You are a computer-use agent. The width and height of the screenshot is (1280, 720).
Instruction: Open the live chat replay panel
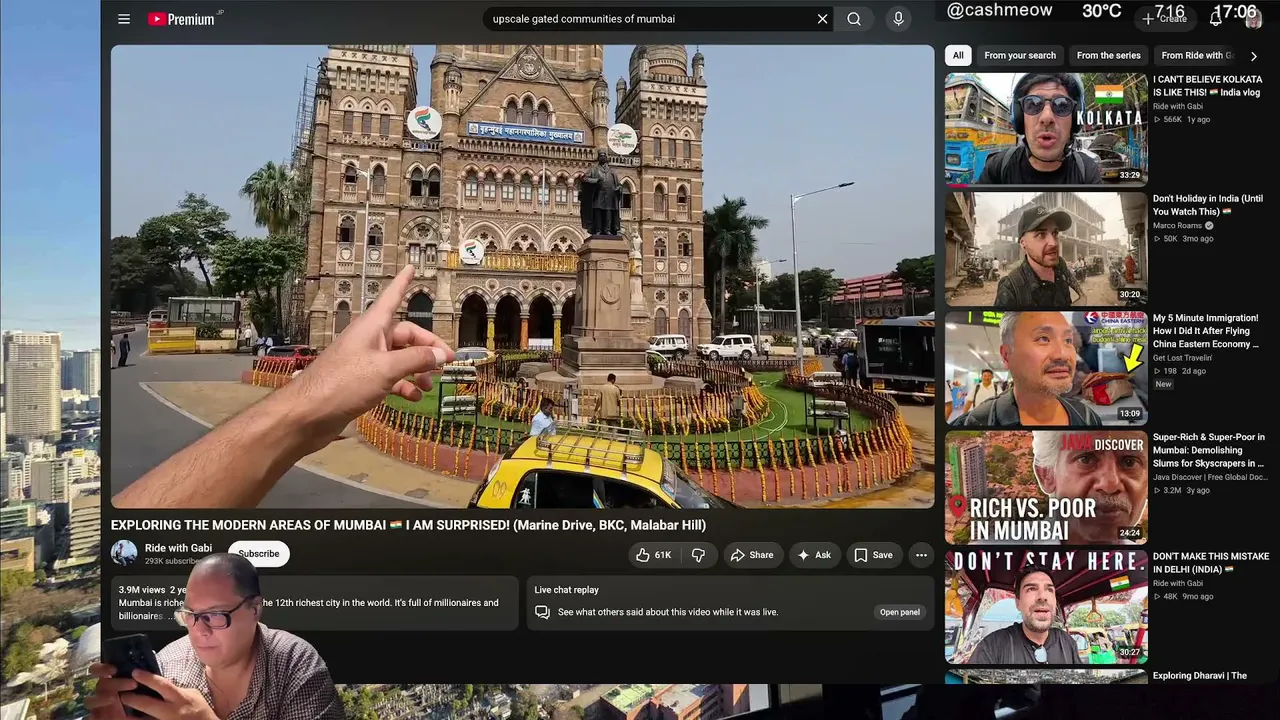900,612
